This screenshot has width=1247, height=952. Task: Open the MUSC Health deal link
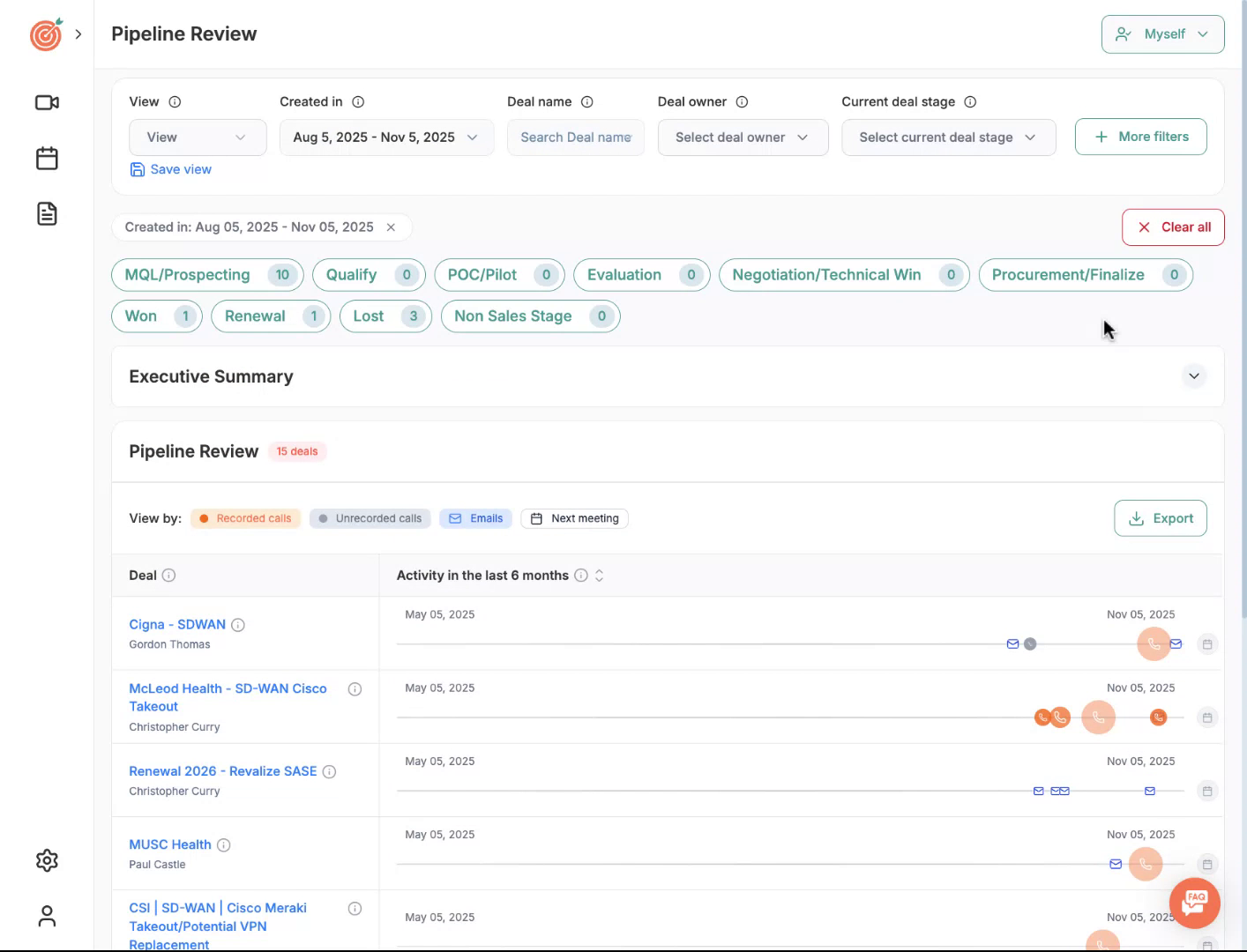click(x=170, y=844)
